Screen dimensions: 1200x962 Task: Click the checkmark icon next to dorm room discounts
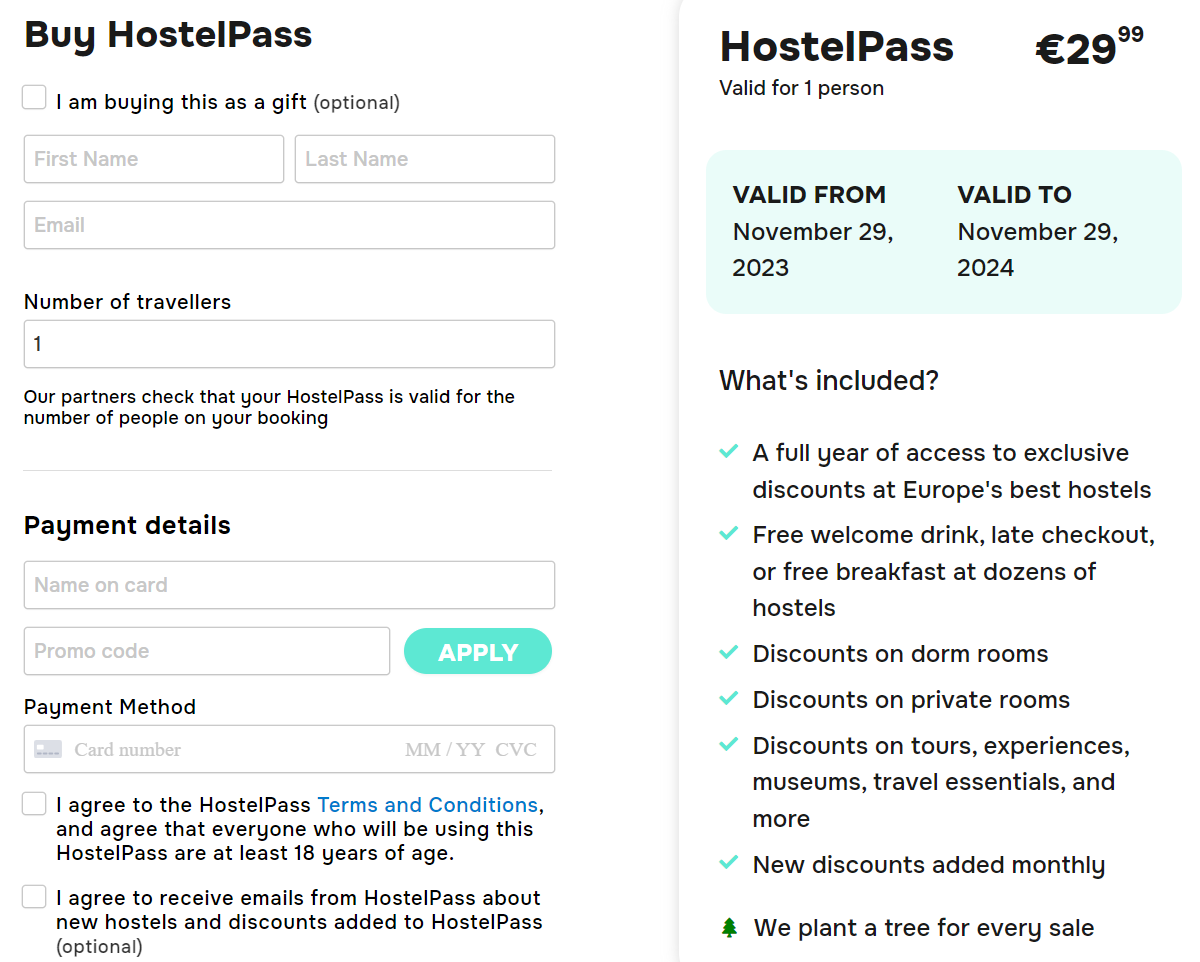729,654
